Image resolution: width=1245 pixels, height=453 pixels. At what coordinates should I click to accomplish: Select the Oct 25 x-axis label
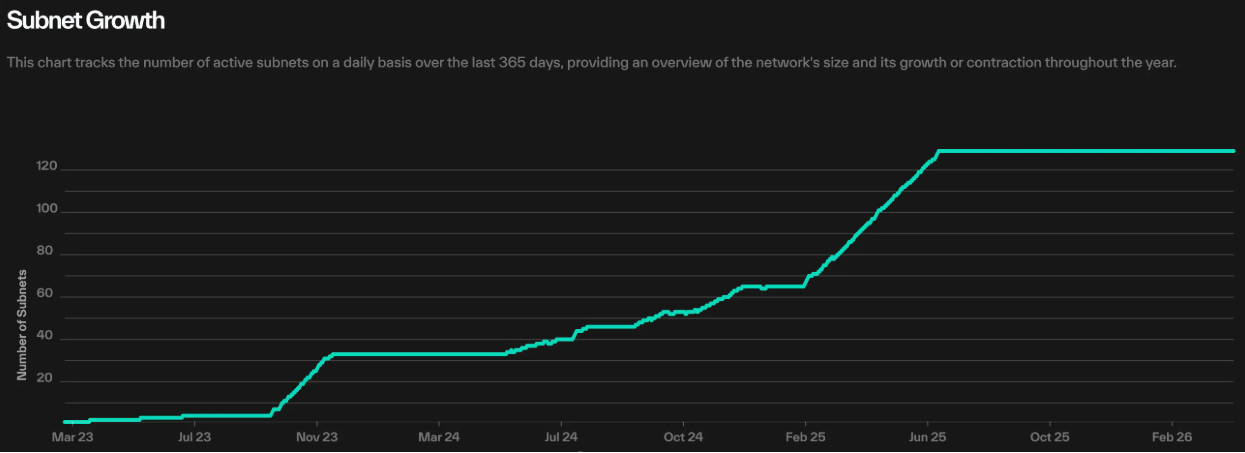point(1050,437)
